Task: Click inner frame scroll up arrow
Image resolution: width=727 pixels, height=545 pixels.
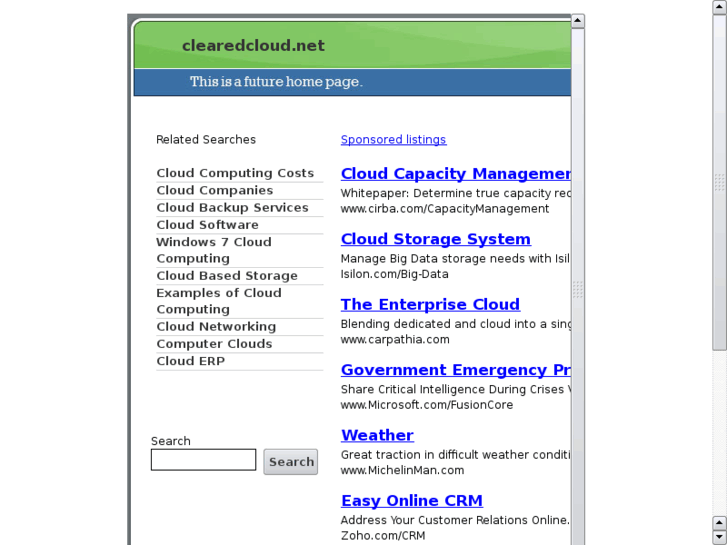Action: [x=578, y=21]
